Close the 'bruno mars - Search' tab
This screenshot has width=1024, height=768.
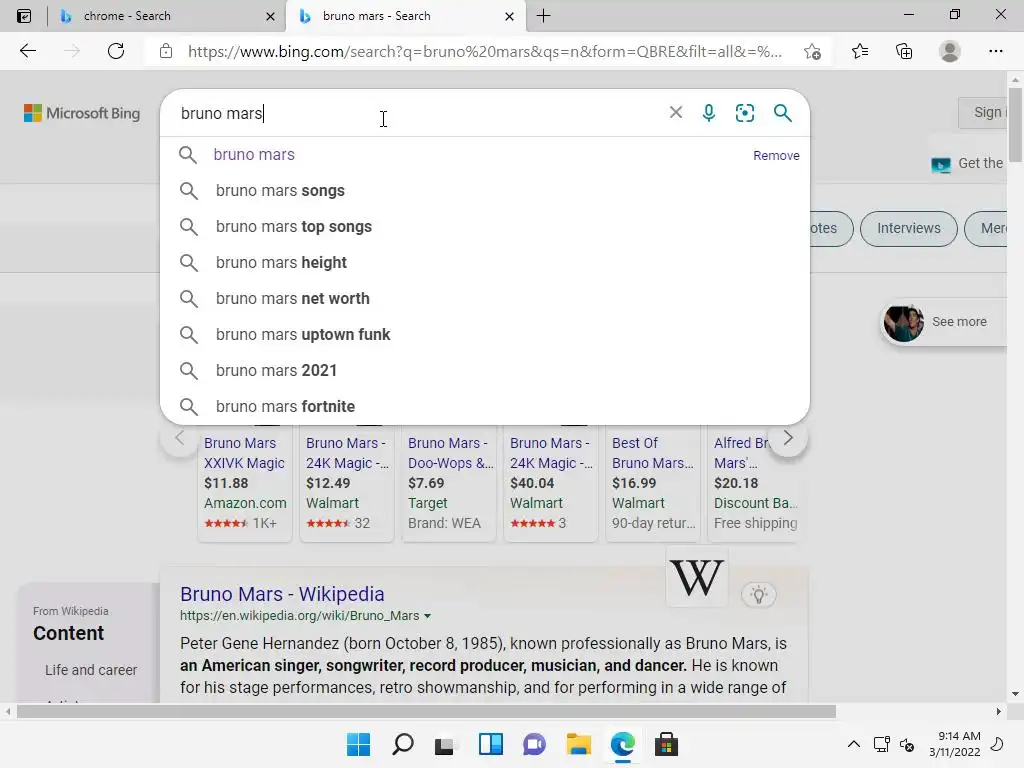click(x=509, y=16)
